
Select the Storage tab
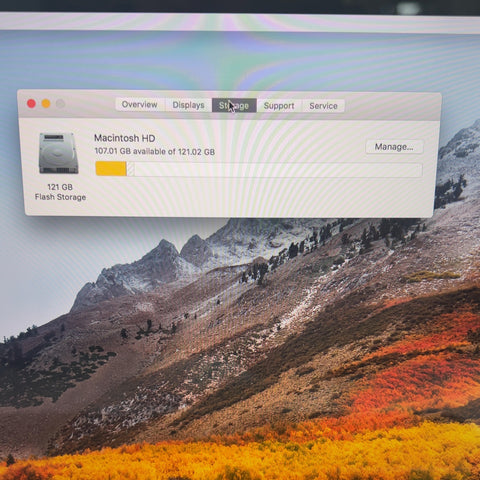(234, 106)
